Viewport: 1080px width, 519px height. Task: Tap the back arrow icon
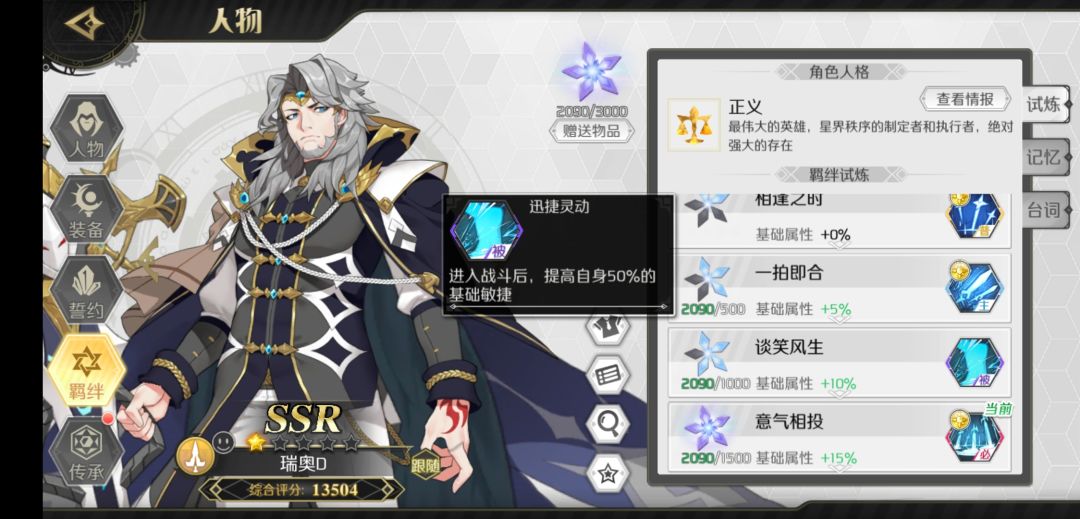point(84,24)
